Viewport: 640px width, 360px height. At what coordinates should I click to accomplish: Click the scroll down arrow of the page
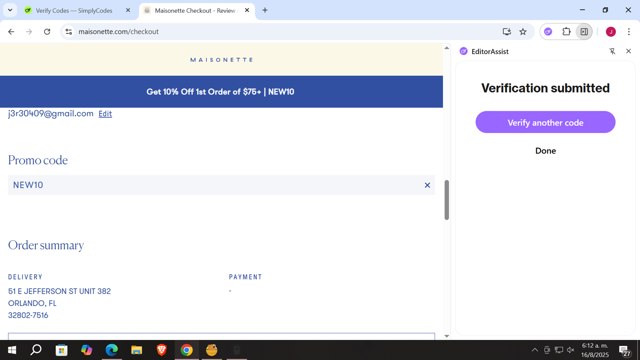point(447,336)
